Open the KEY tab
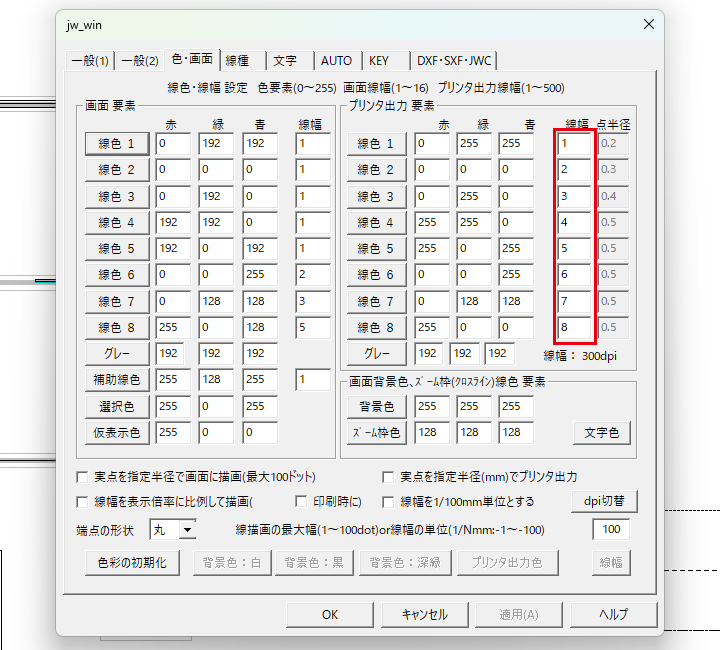The width and height of the screenshot is (720, 650). click(386, 61)
